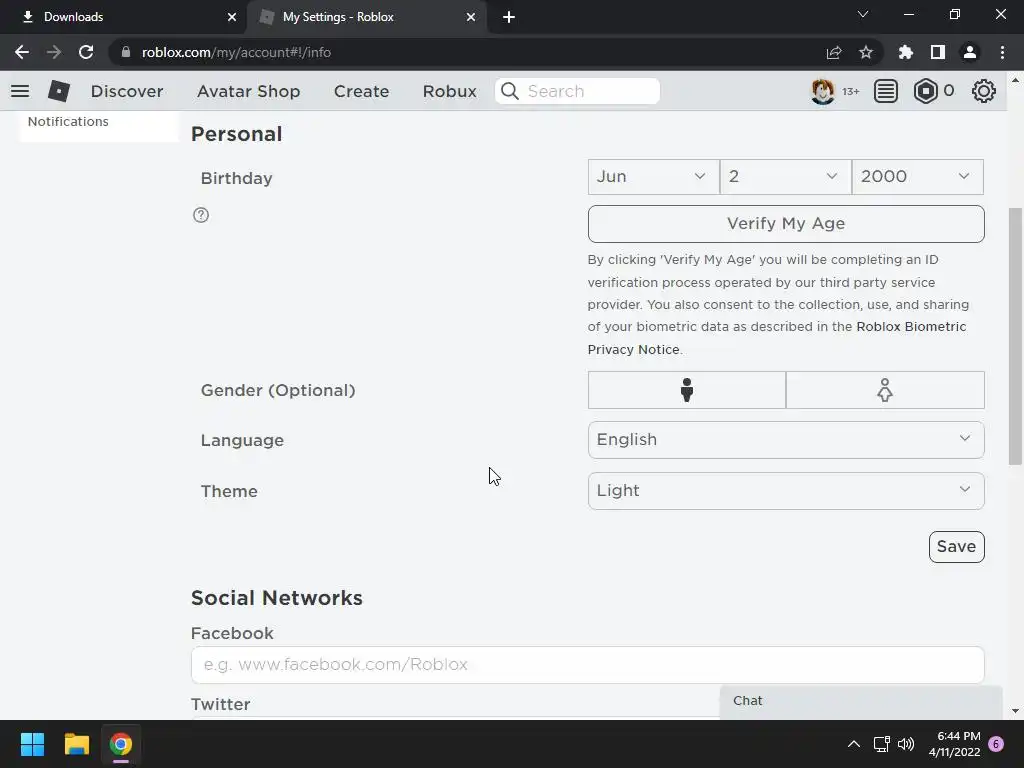Open the Windows Start menu
The width and height of the screenshot is (1024, 768).
pos(32,744)
